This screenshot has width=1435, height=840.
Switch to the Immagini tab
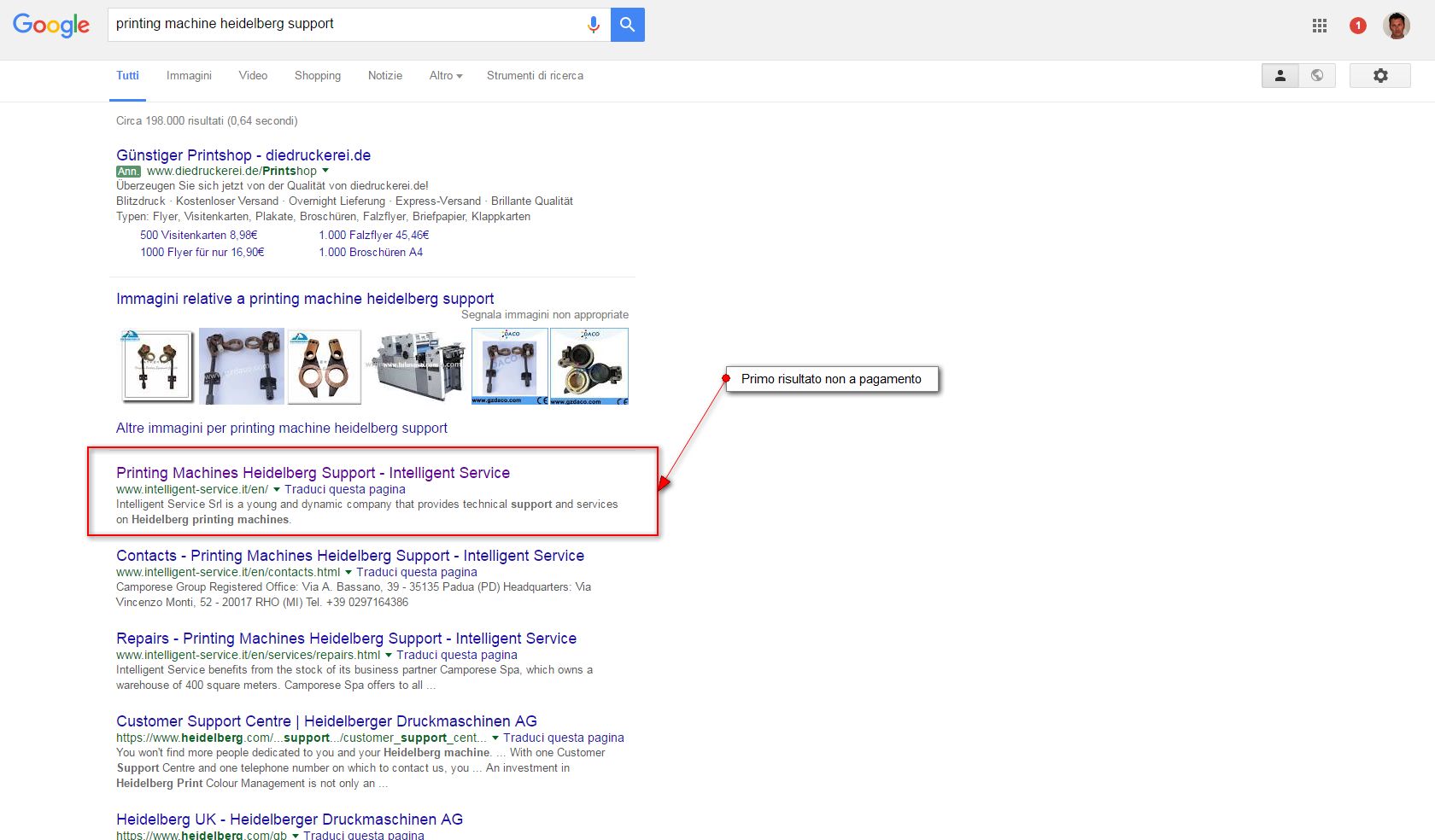[189, 76]
